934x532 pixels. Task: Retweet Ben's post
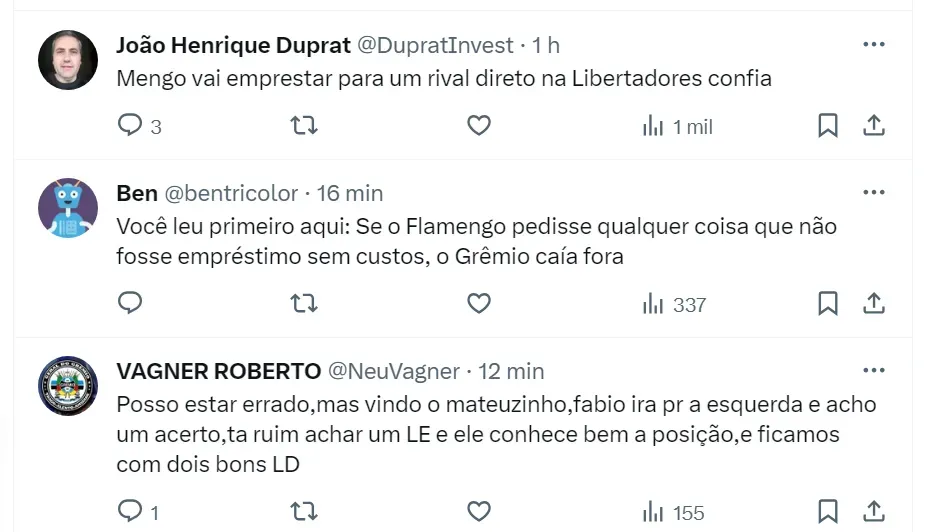point(304,303)
